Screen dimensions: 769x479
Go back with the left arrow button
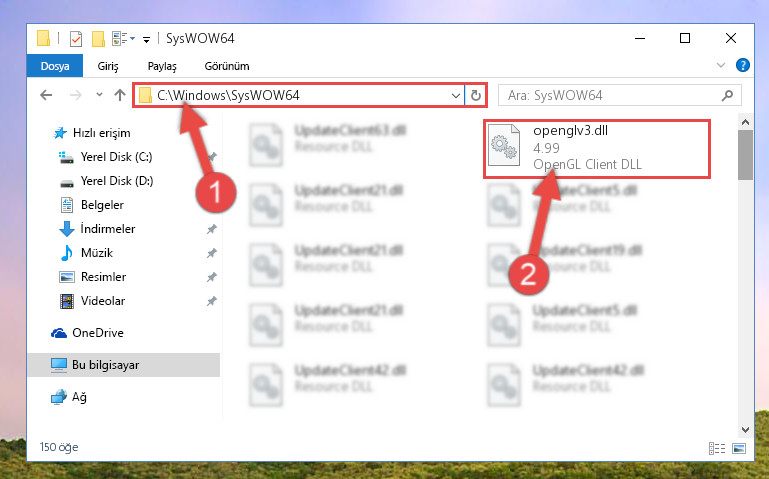[x=46, y=95]
